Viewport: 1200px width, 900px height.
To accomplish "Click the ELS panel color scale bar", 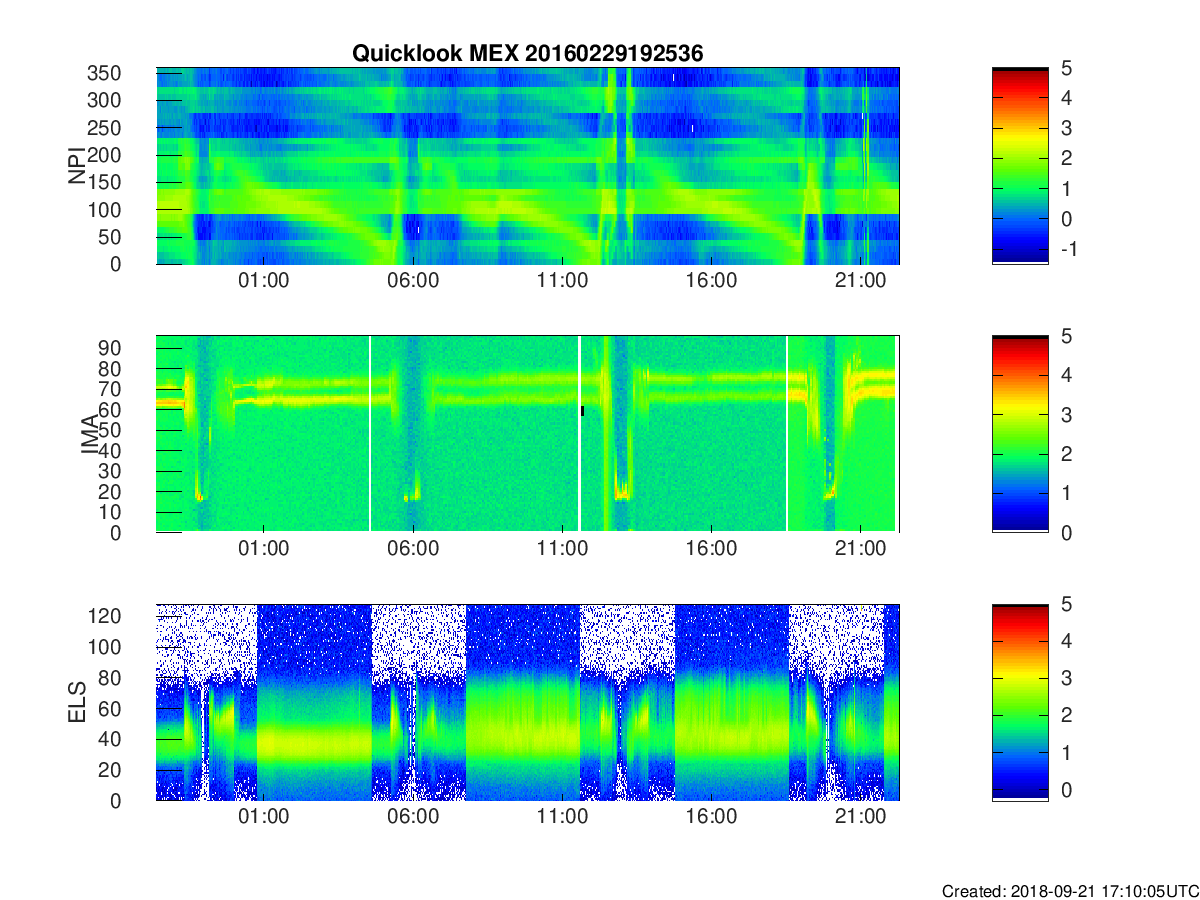I will (x=1020, y=702).
